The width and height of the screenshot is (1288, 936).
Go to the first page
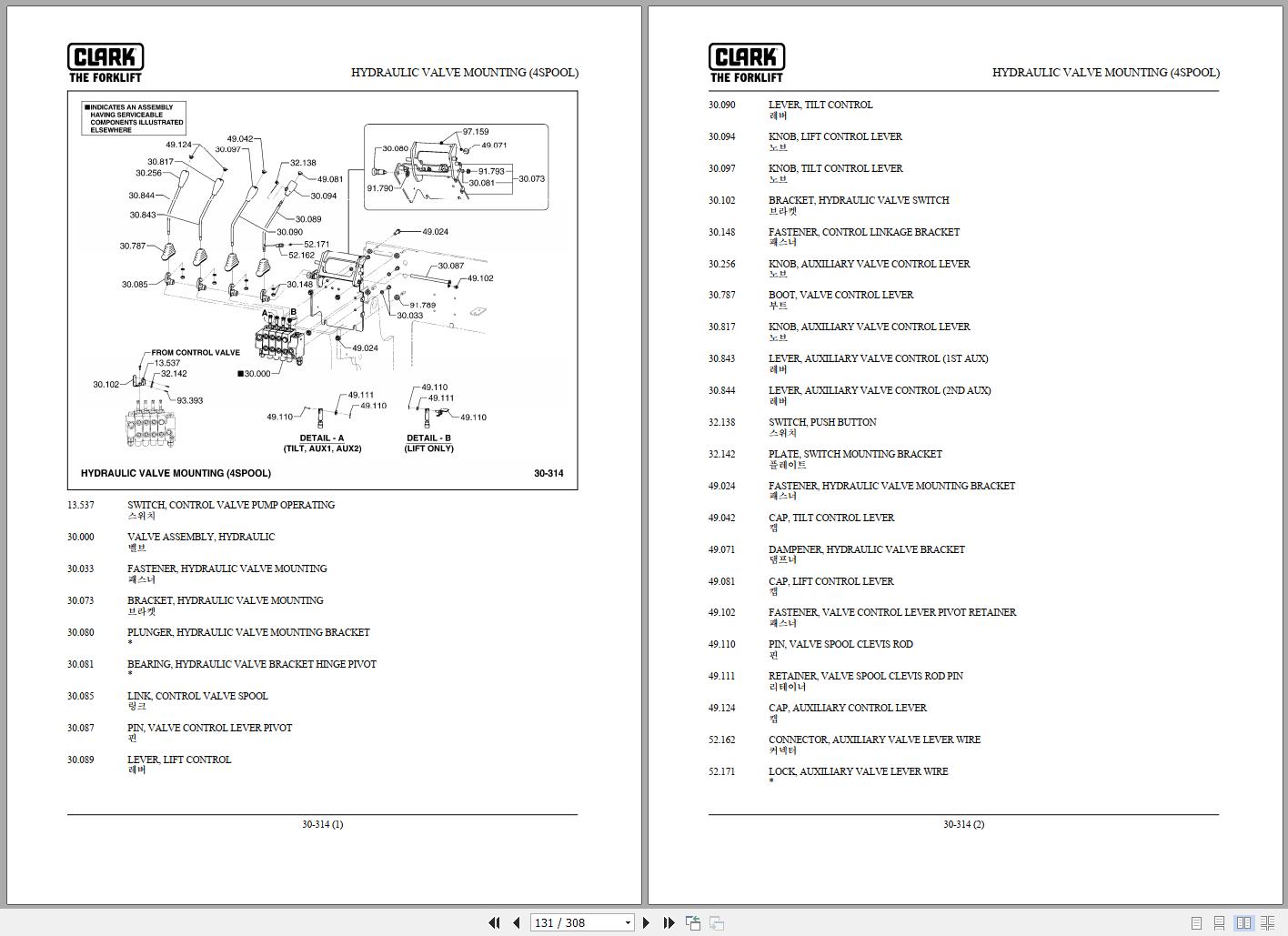coord(494,922)
